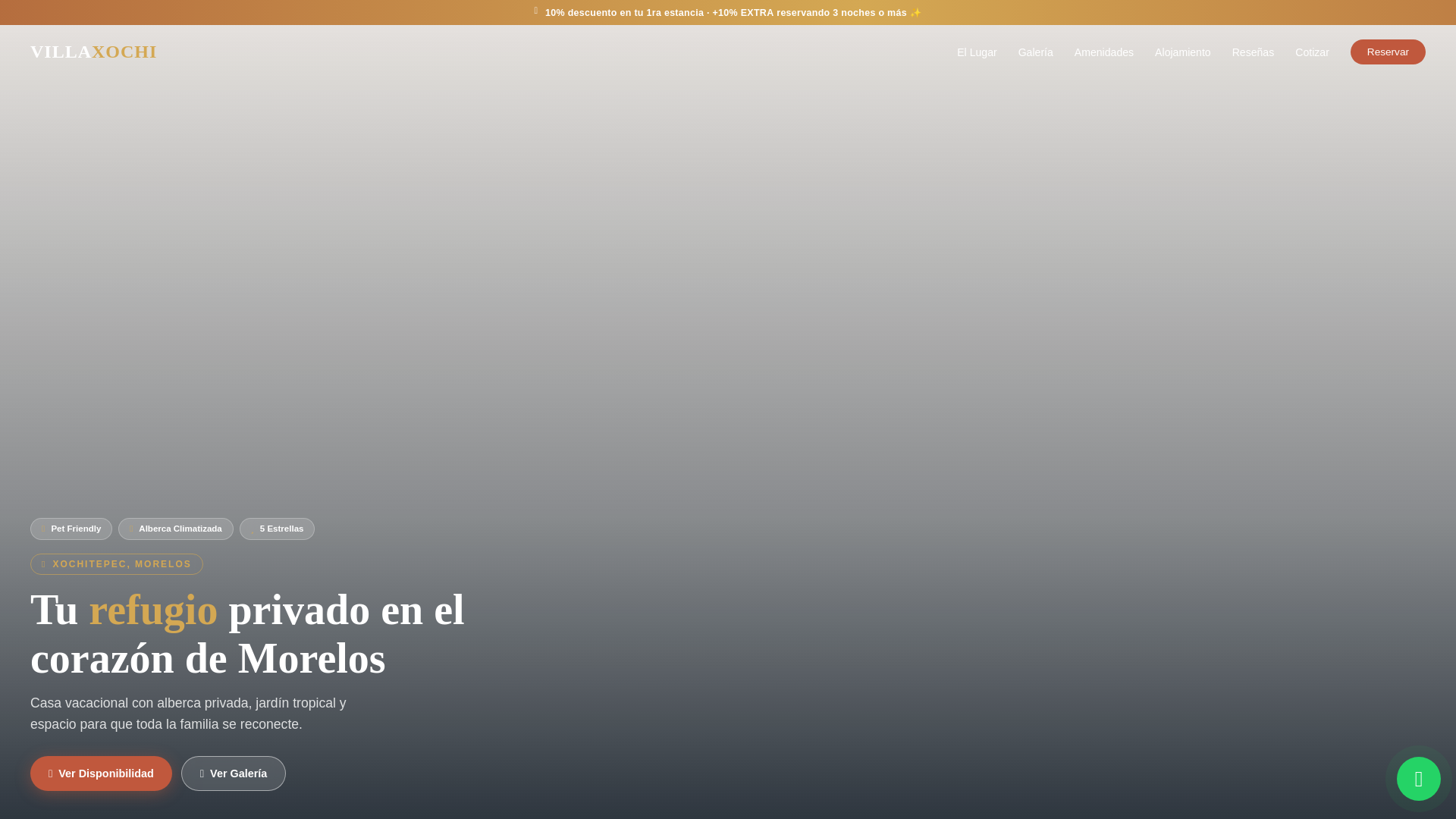Navigate to Amenidades
Viewport: 1456px width, 819px height.
coord(1103,52)
